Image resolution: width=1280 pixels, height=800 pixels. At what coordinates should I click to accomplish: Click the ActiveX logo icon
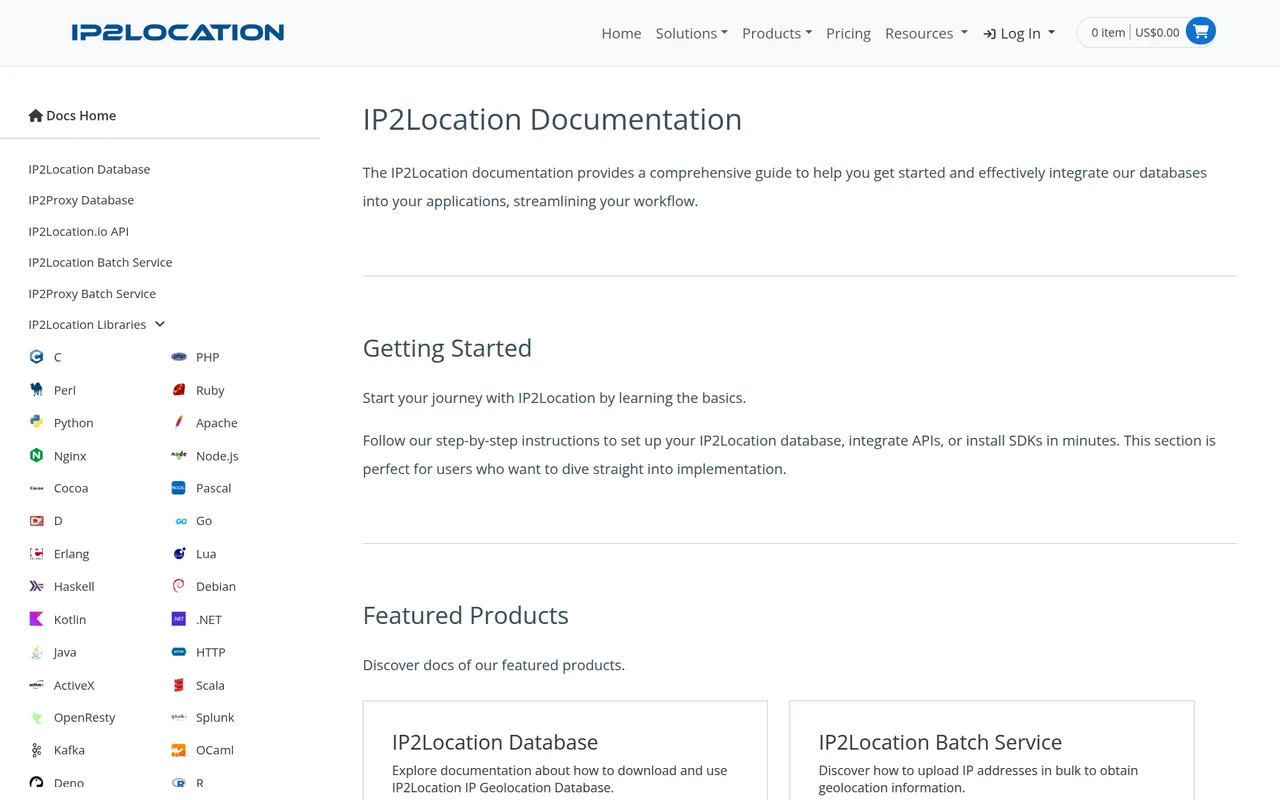pyautogui.click(x=36, y=685)
